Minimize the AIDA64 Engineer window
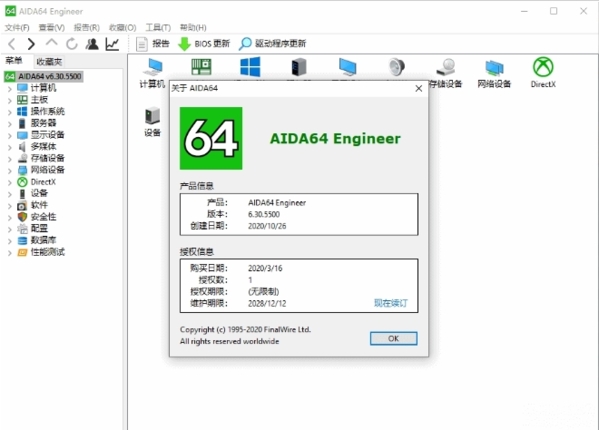 point(525,11)
